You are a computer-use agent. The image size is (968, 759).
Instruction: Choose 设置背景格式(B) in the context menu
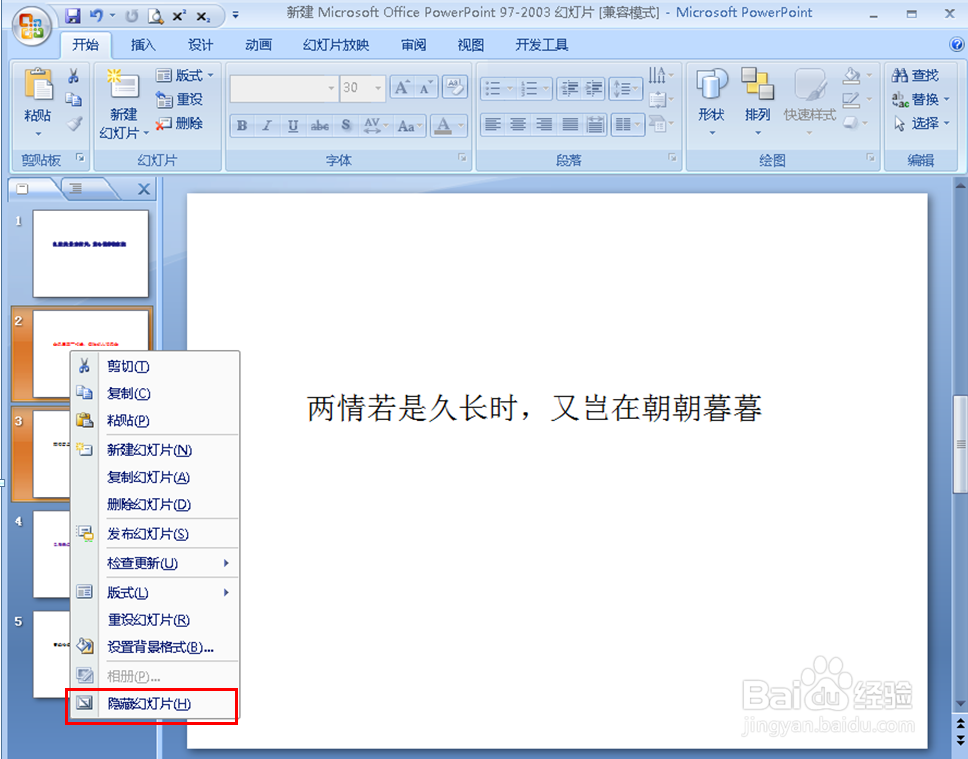pos(161,647)
